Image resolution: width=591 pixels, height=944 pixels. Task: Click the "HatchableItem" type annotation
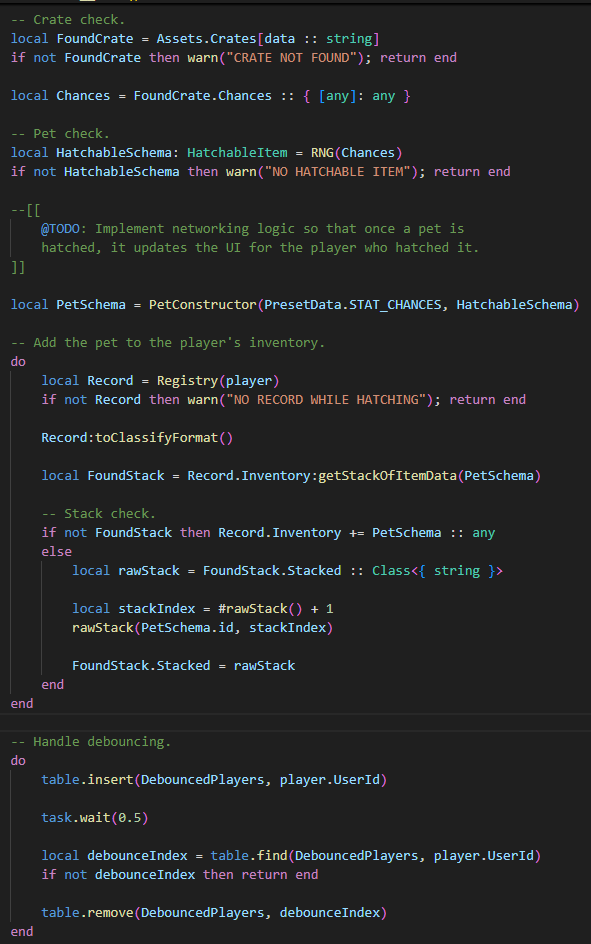[x=237, y=153]
